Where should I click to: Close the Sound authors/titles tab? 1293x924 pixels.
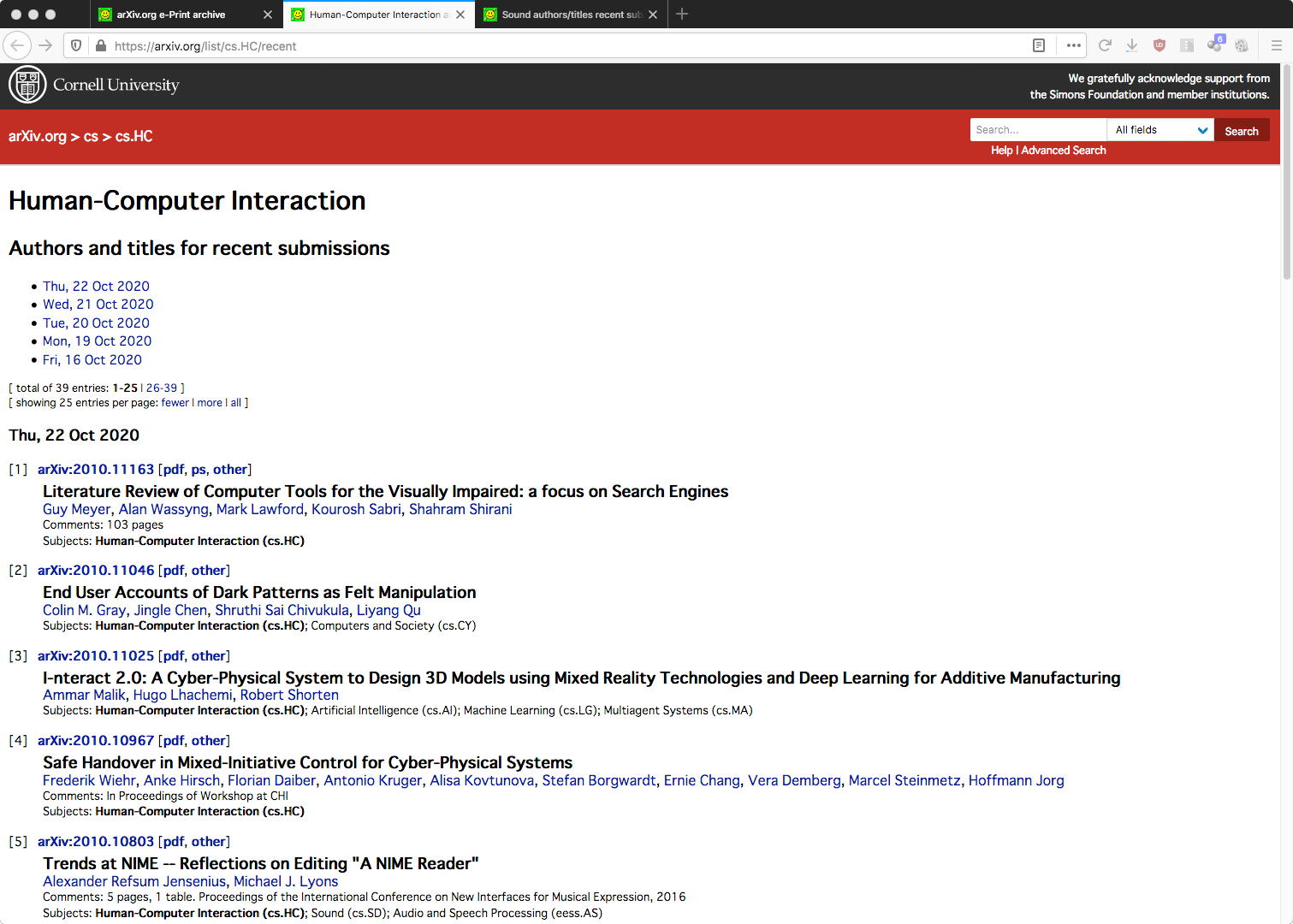point(653,15)
